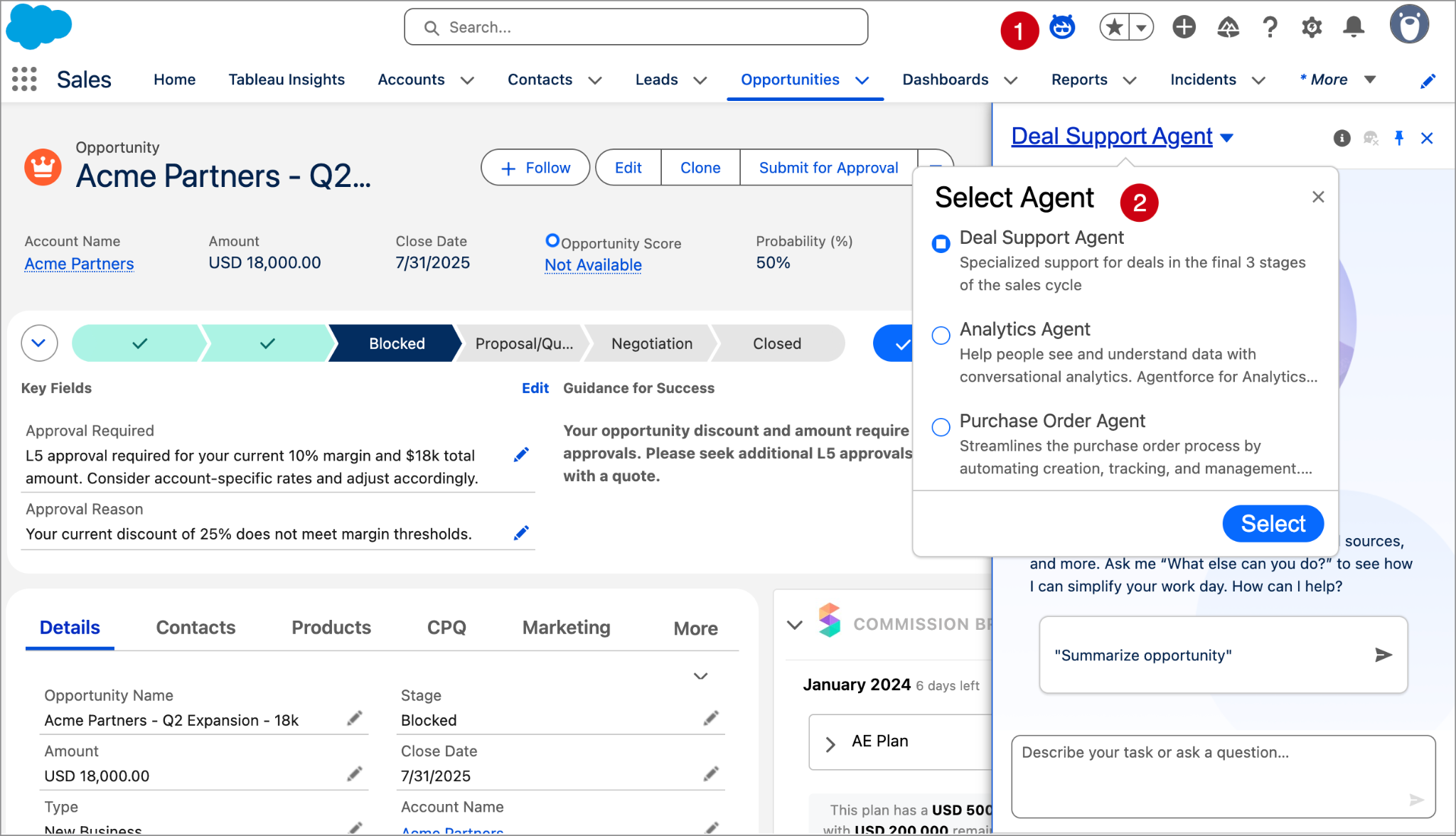1456x836 pixels.
Task: Select the Purchase Order Agent radio button
Action: 941,427
